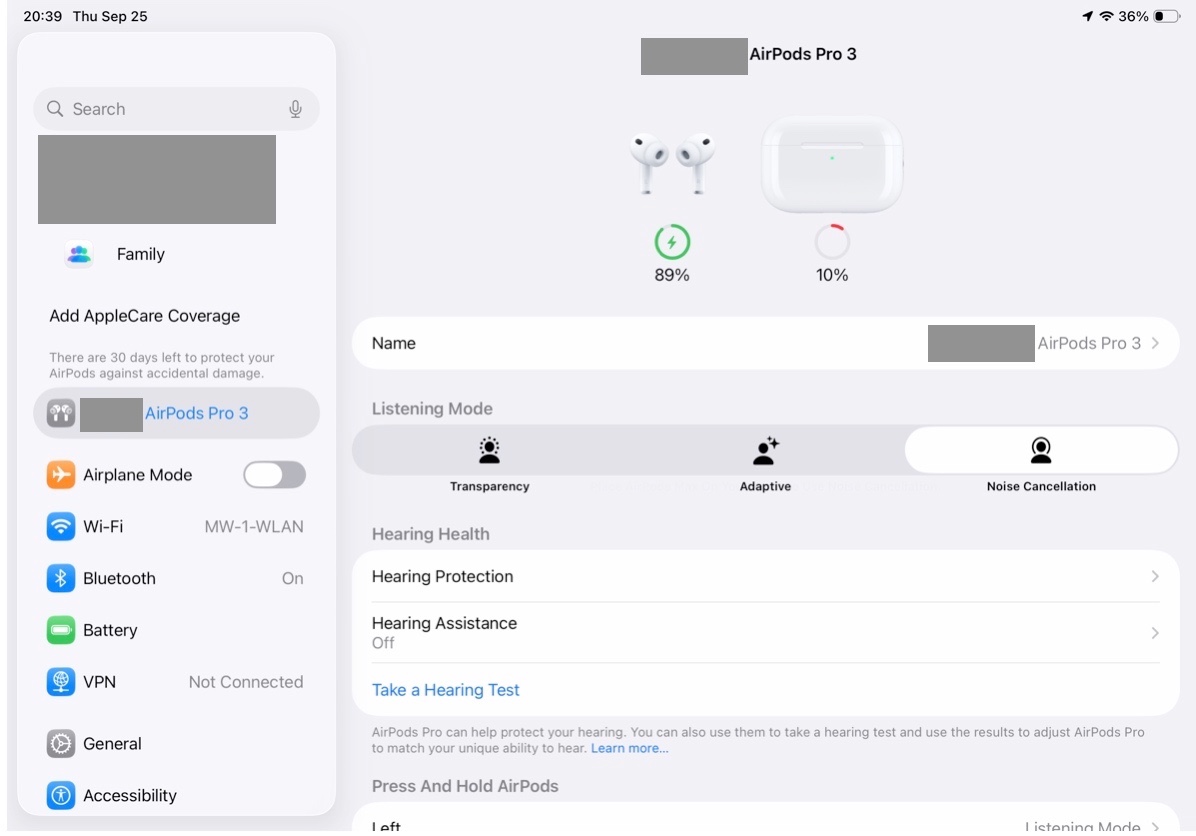Image resolution: width=1196 pixels, height=836 pixels.
Task: Tap Add AppleCare Coverage
Action: point(145,316)
